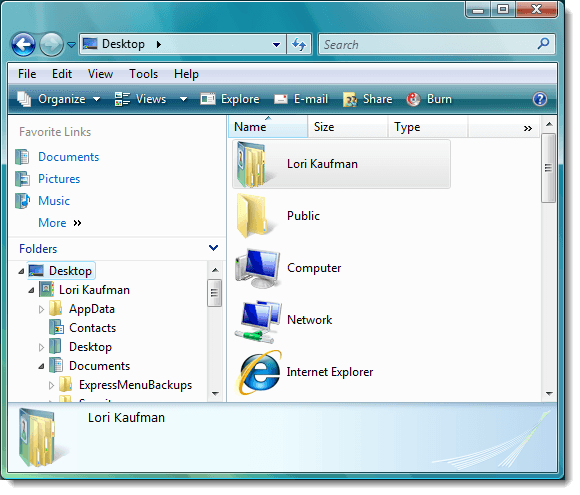Open the Share toolbar button

367,99
